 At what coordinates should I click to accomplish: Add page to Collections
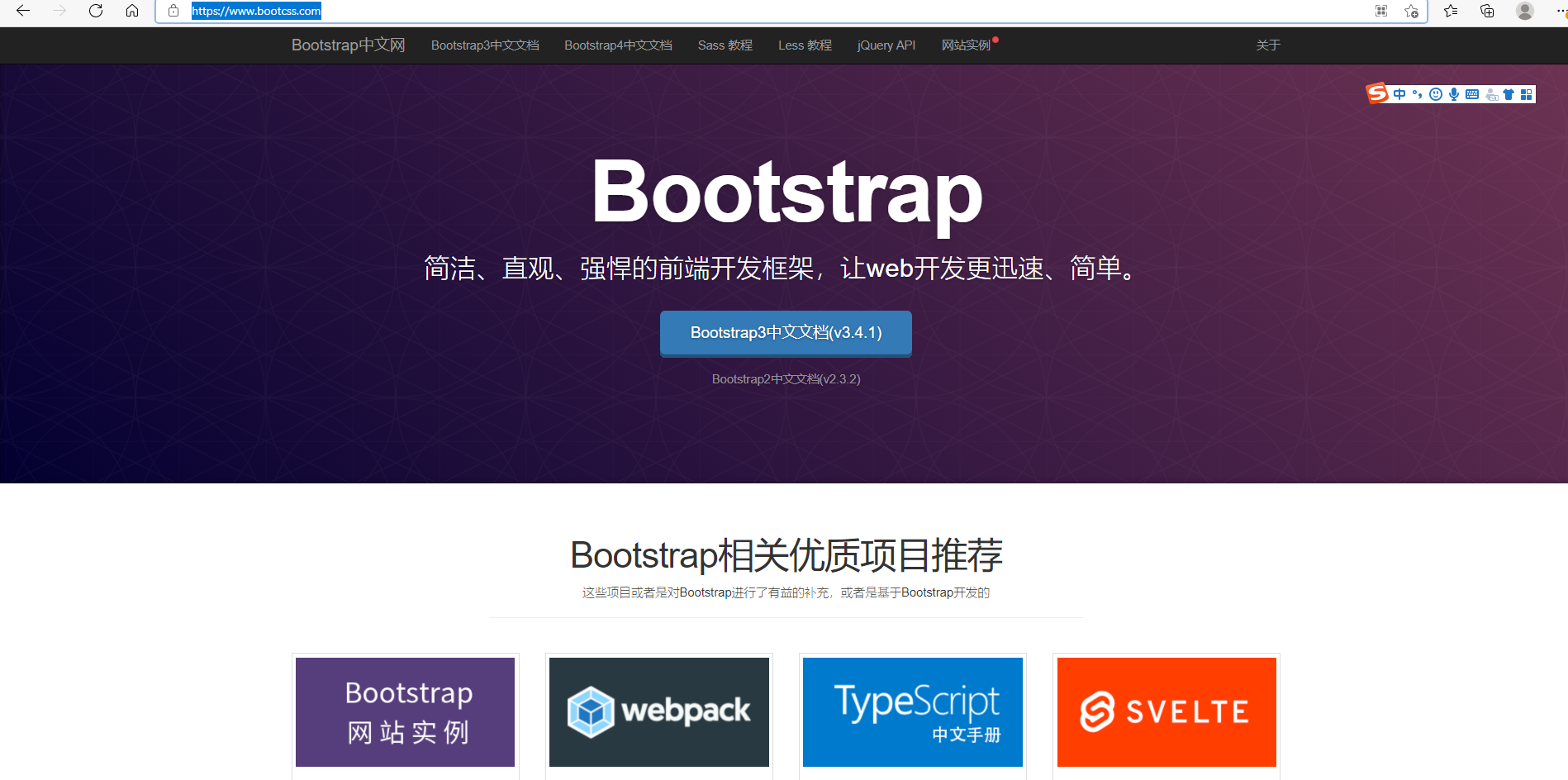point(1487,11)
